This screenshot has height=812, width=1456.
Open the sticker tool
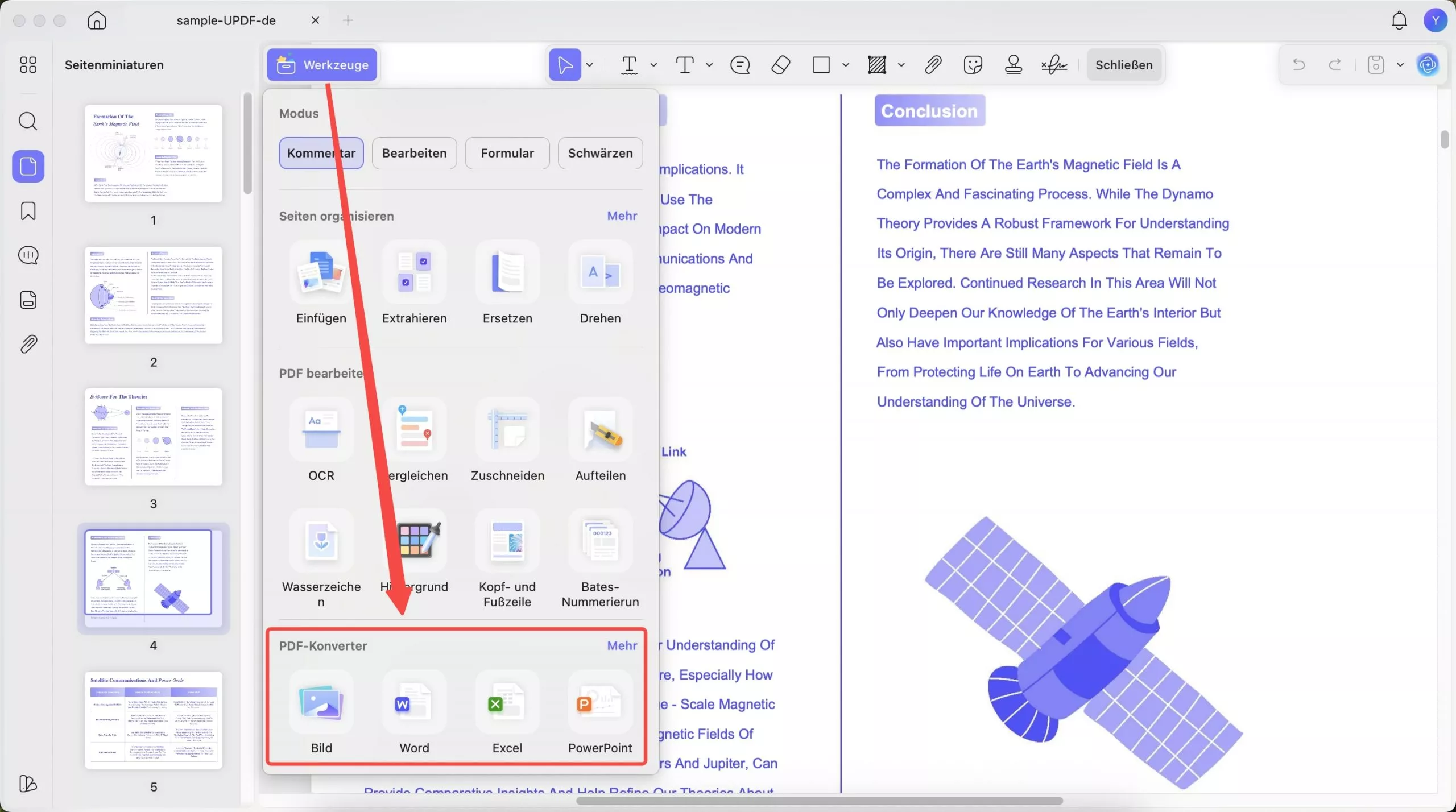coord(973,65)
